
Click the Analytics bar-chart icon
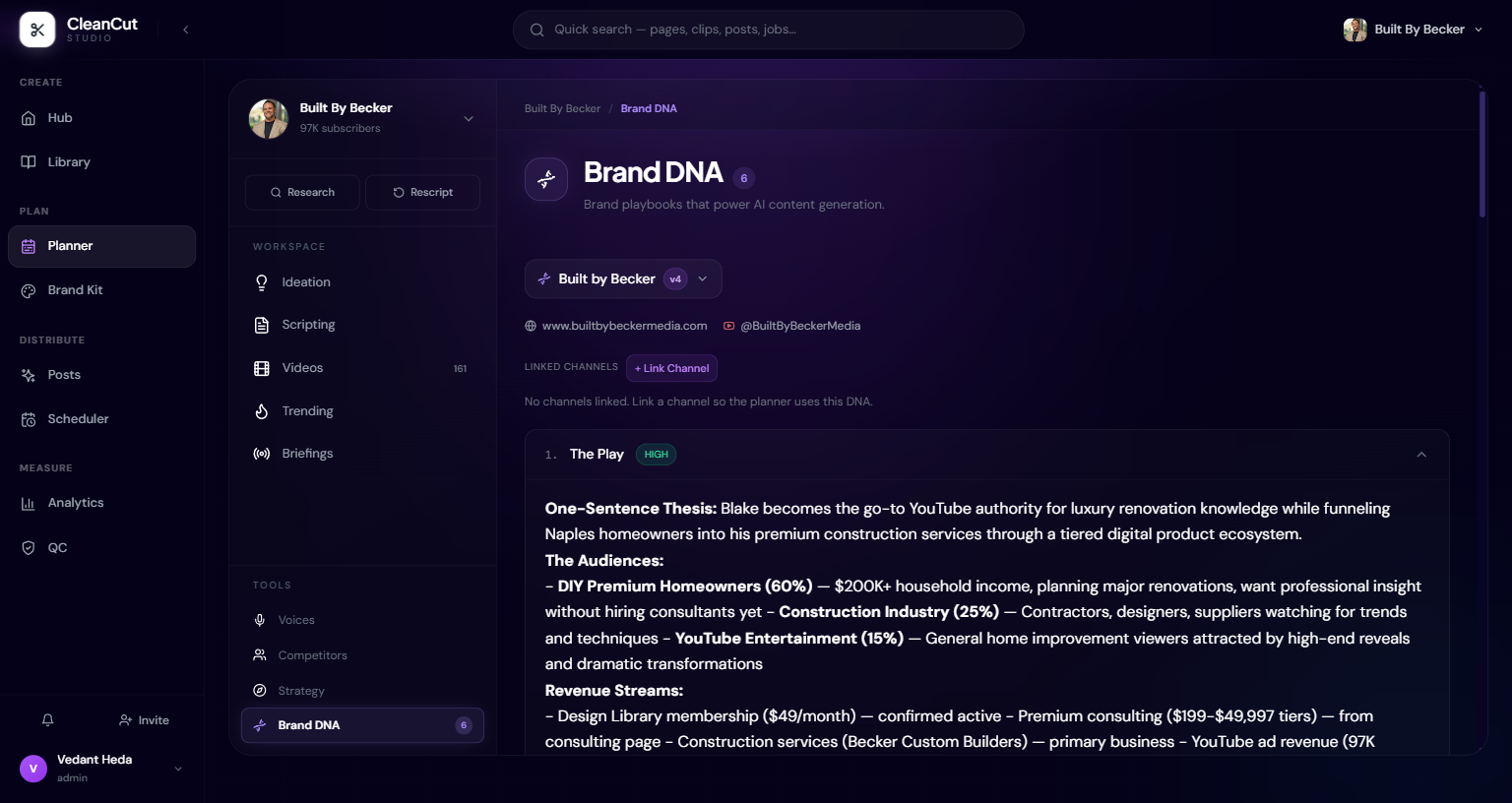[x=29, y=504]
